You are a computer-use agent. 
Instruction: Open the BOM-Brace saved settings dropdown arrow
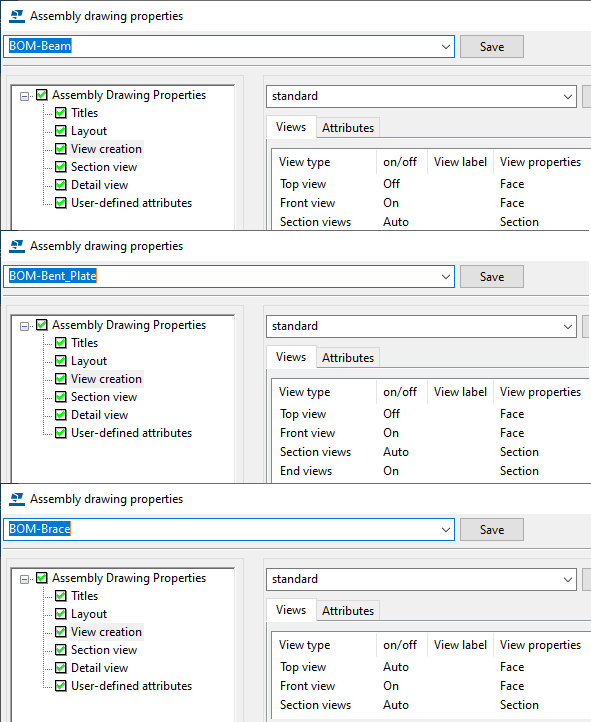coord(446,529)
